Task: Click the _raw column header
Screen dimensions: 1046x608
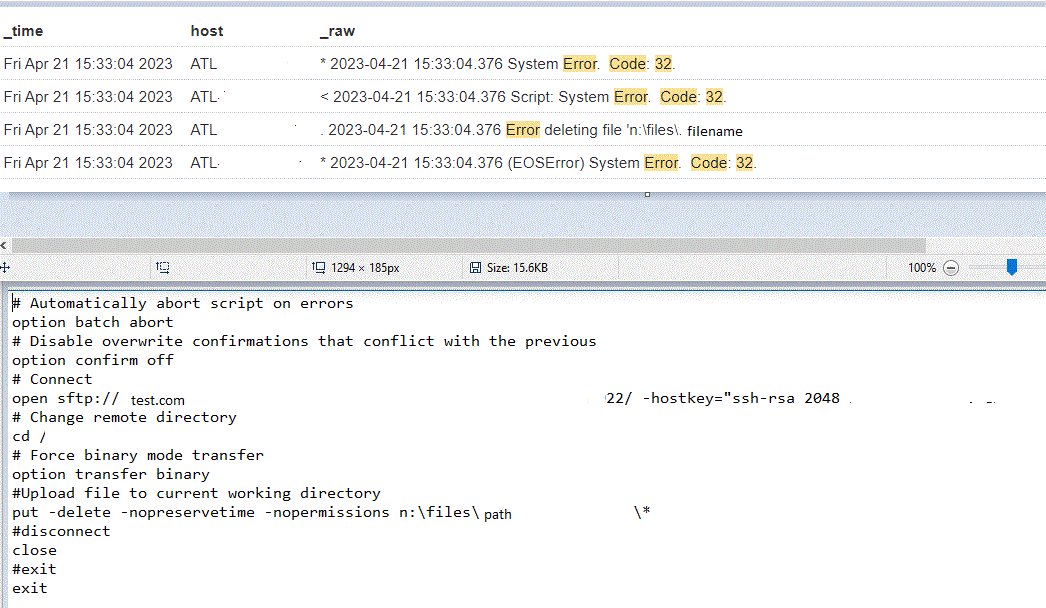Action: pos(337,31)
